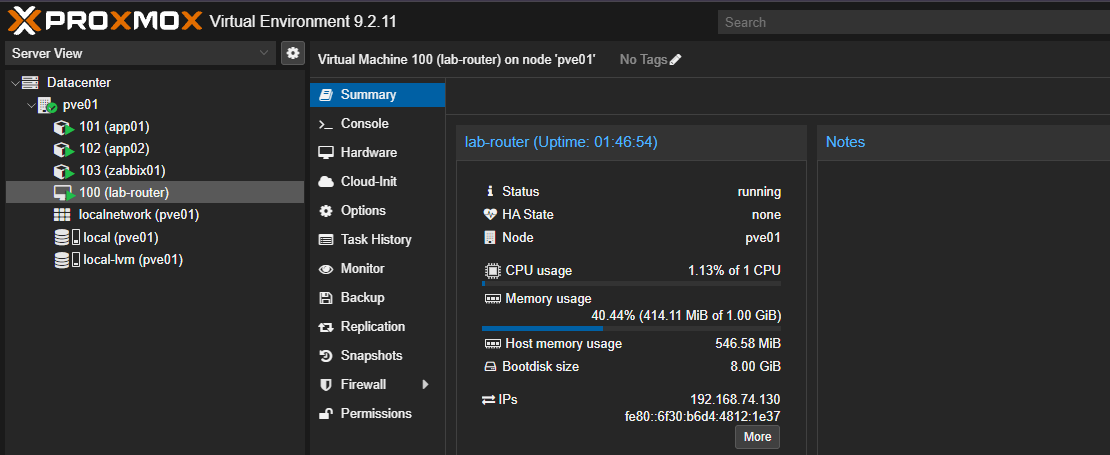Click the Notes panel header
This screenshot has width=1110, height=455.
(x=963, y=142)
